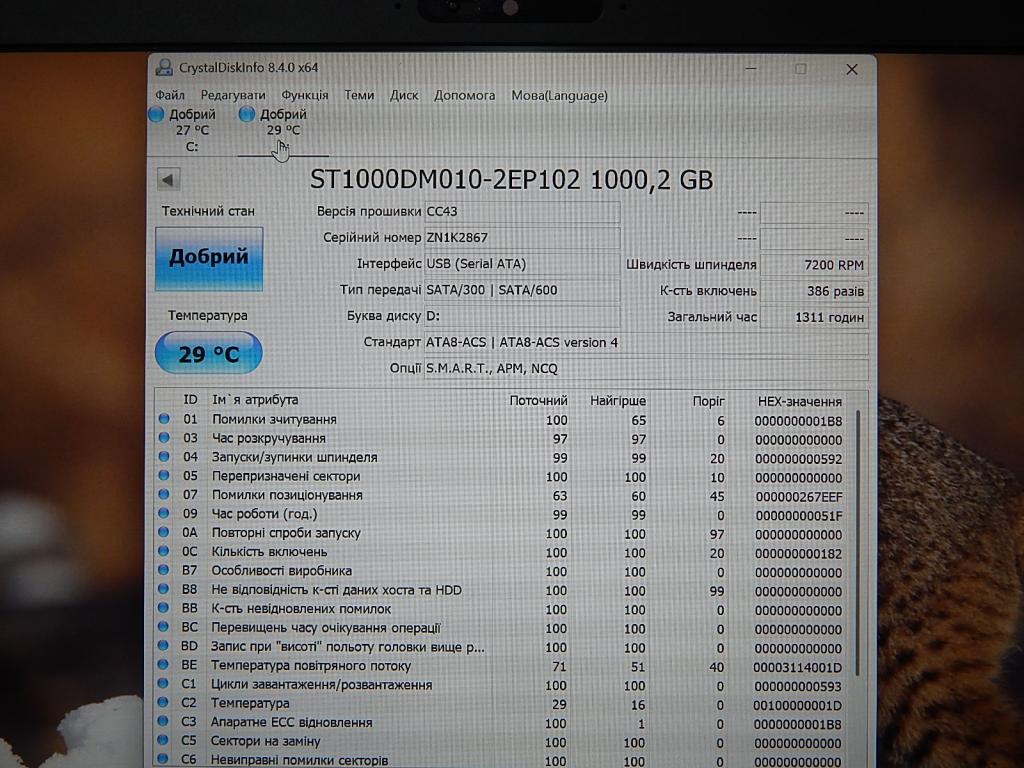Click the previous disk arrow icon
Screen dimensions: 1024x768
pyautogui.click(x=169, y=180)
